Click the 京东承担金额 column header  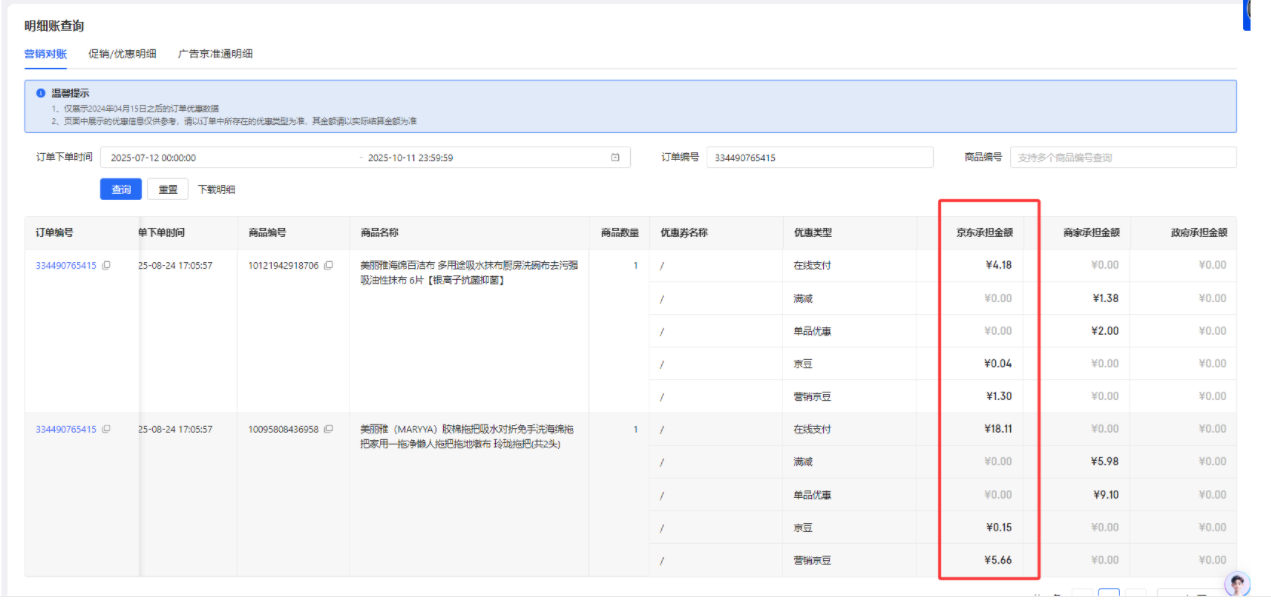[x=984, y=233]
